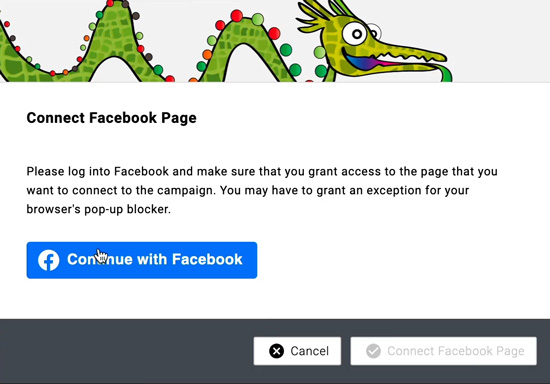This screenshot has height=384, width=550.
Task: Click the X icon inside Cancel button
Action: [x=276, y=351]
